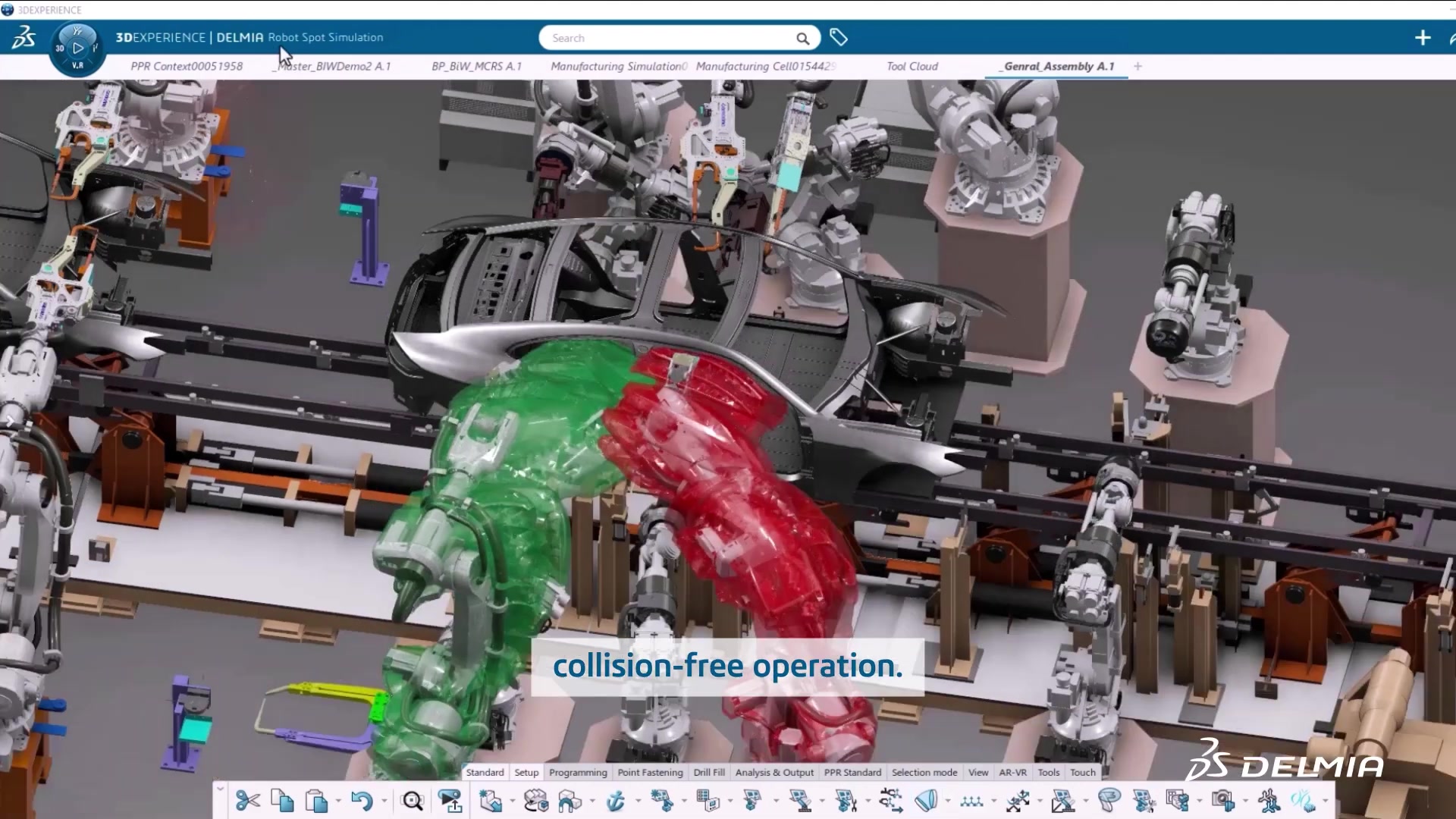Click the Paste clipboard icon

[x=316, y=801]
